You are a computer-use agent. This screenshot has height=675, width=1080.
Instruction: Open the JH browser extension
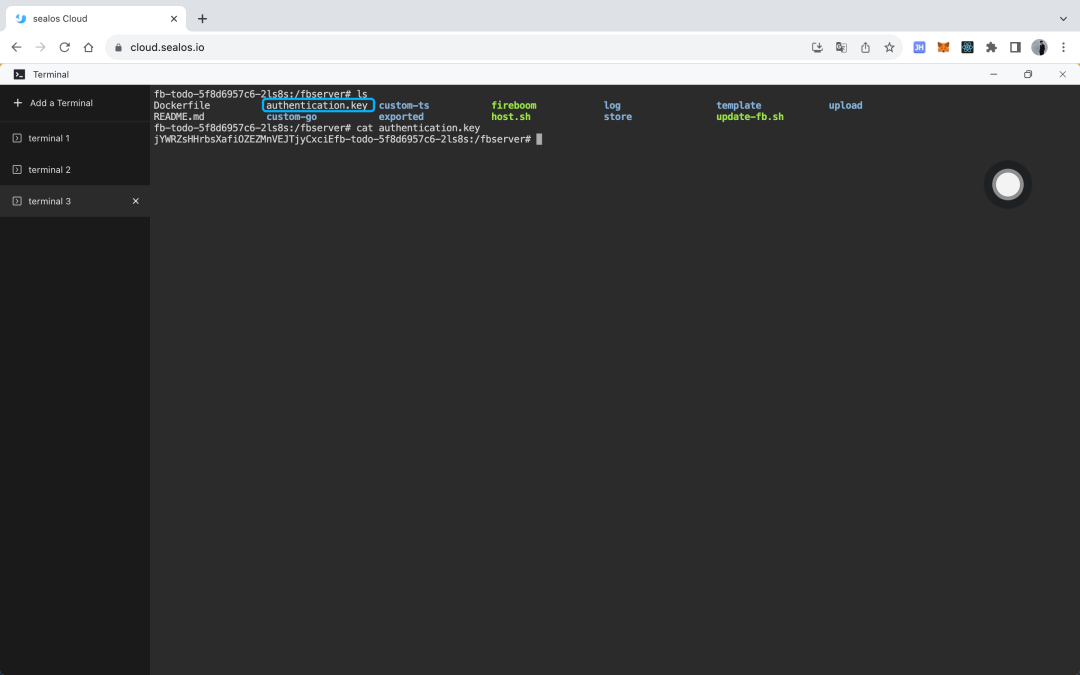point(919,48)
